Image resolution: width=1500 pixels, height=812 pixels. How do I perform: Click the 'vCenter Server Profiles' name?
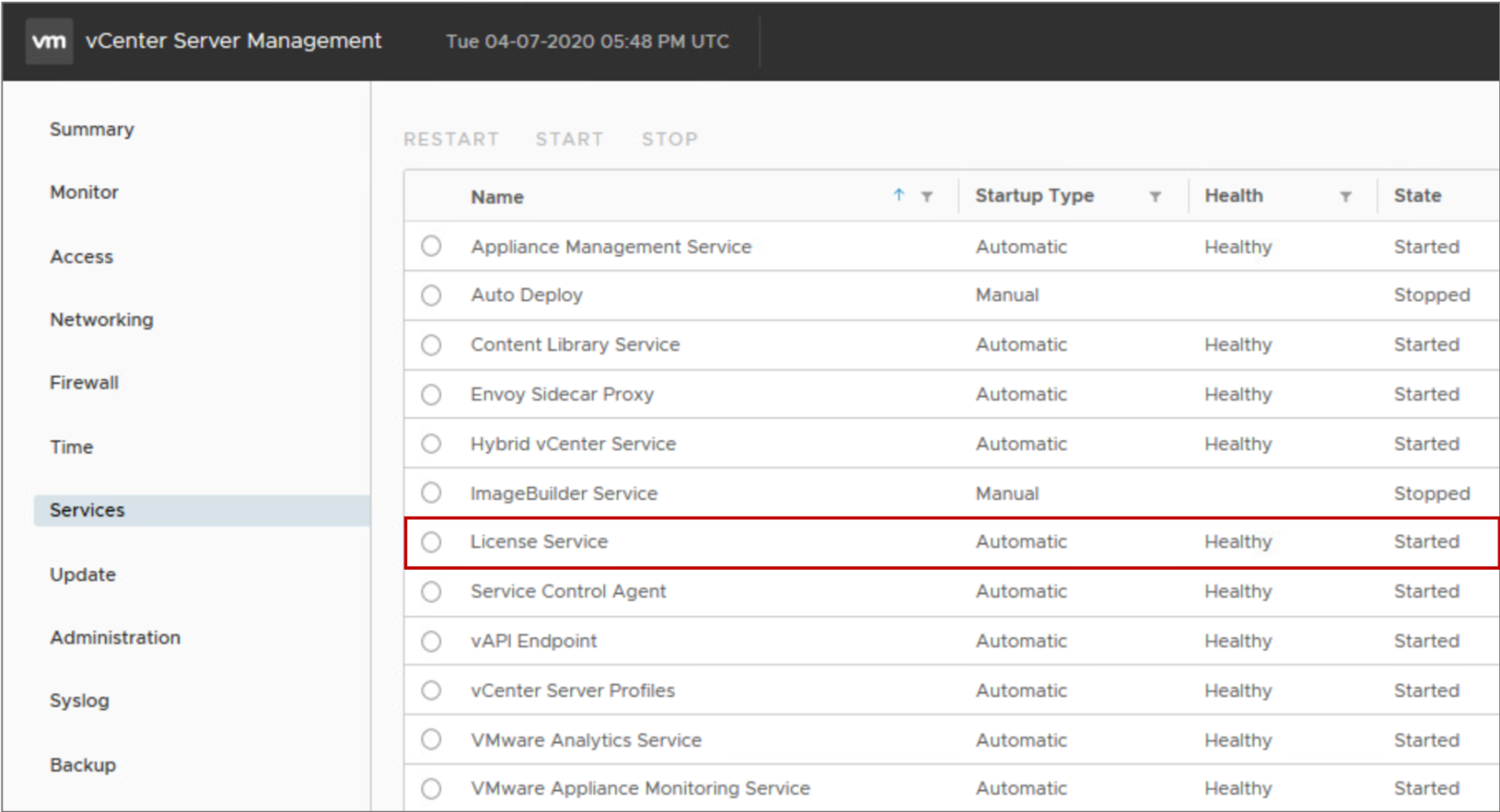tap(573, 690)
